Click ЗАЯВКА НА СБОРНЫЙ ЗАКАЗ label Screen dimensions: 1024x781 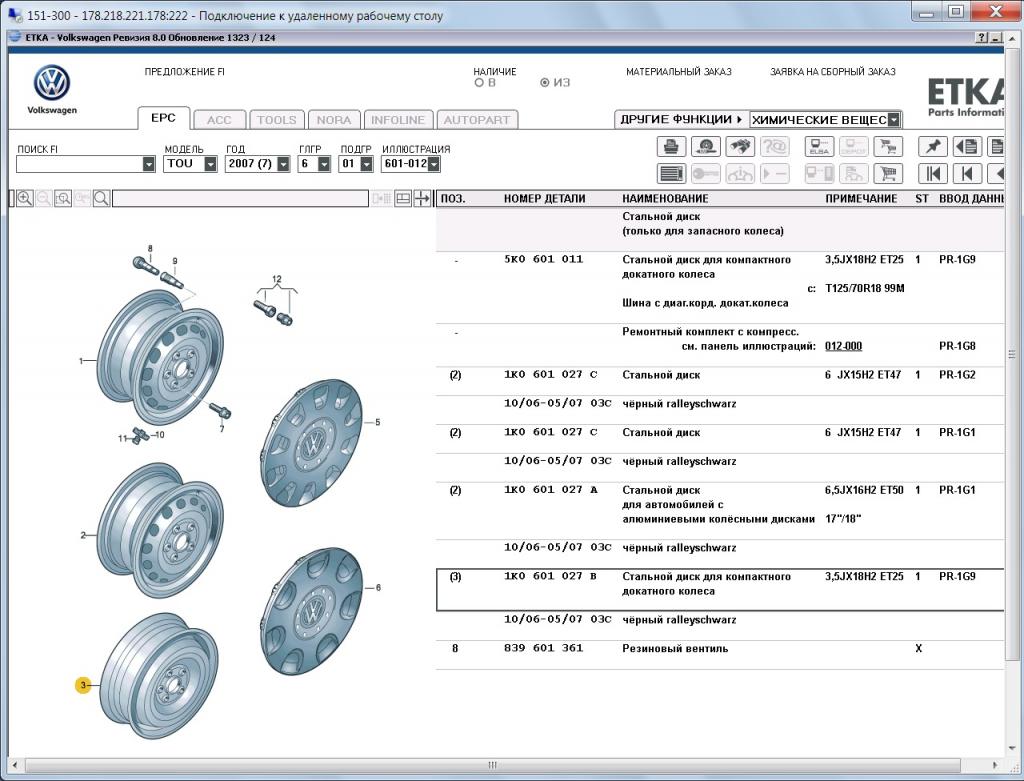(833, 72)
